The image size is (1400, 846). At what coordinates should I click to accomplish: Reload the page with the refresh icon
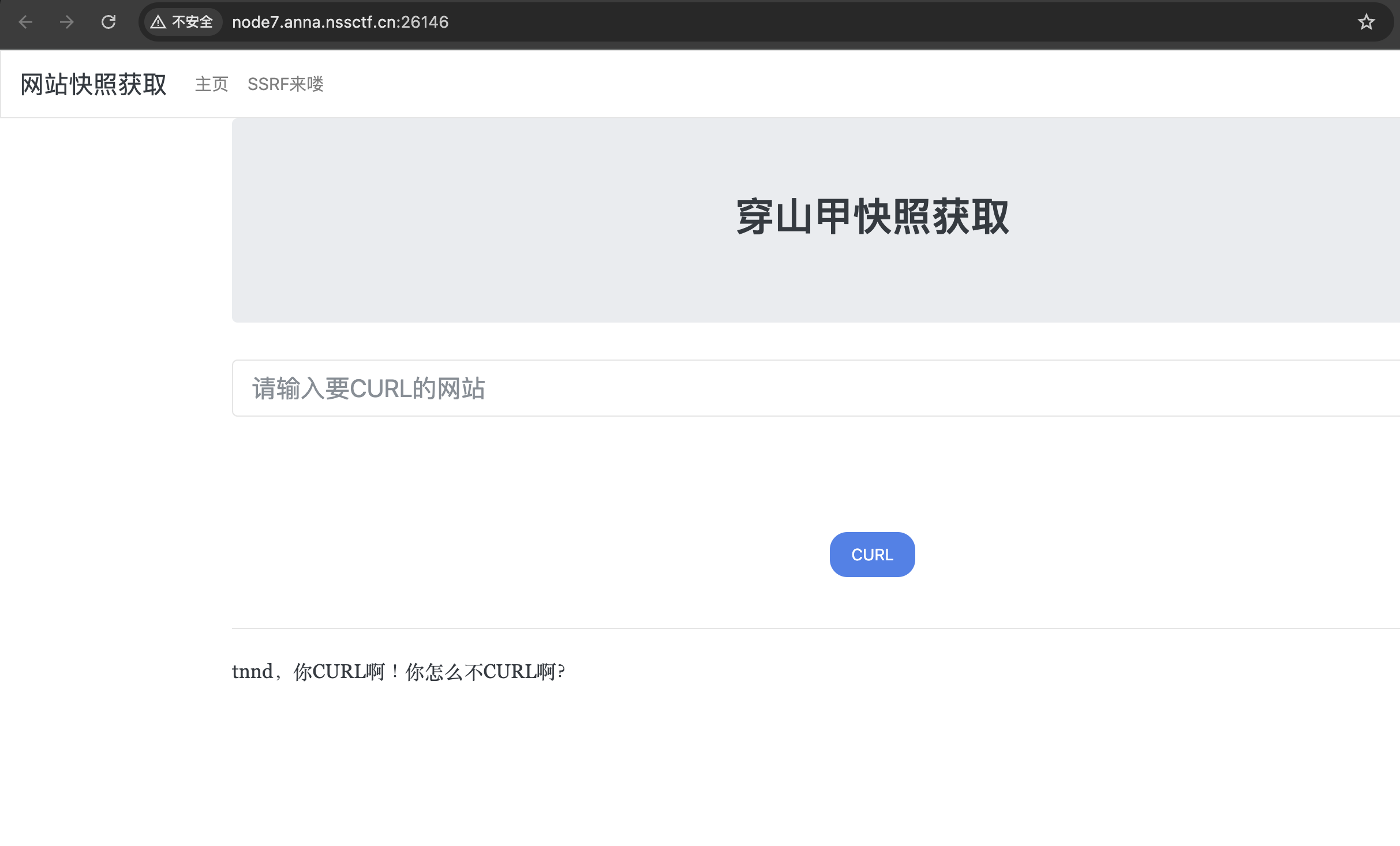pos(108,22)
